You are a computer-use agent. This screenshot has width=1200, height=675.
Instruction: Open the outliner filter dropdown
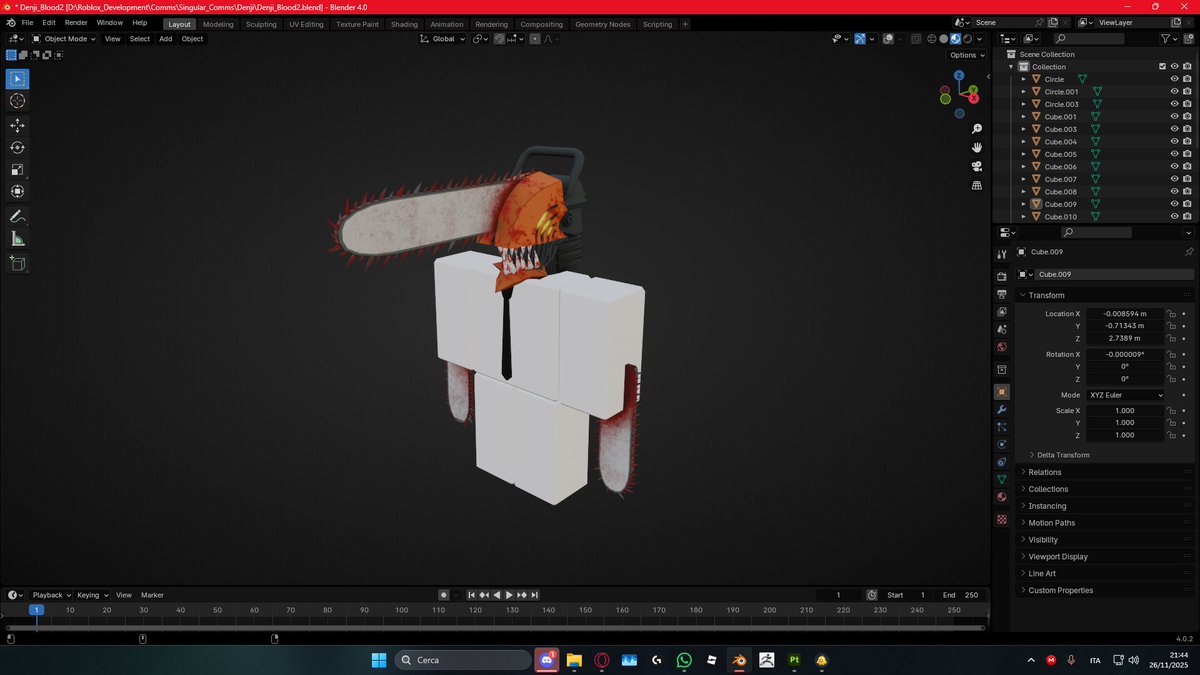1170,39
